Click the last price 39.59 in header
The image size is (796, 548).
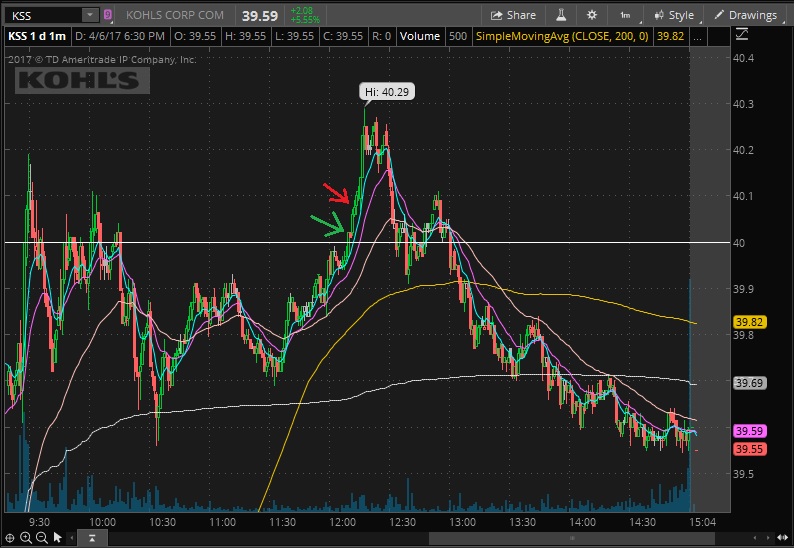pyautogui.click(x=260, y=16)
